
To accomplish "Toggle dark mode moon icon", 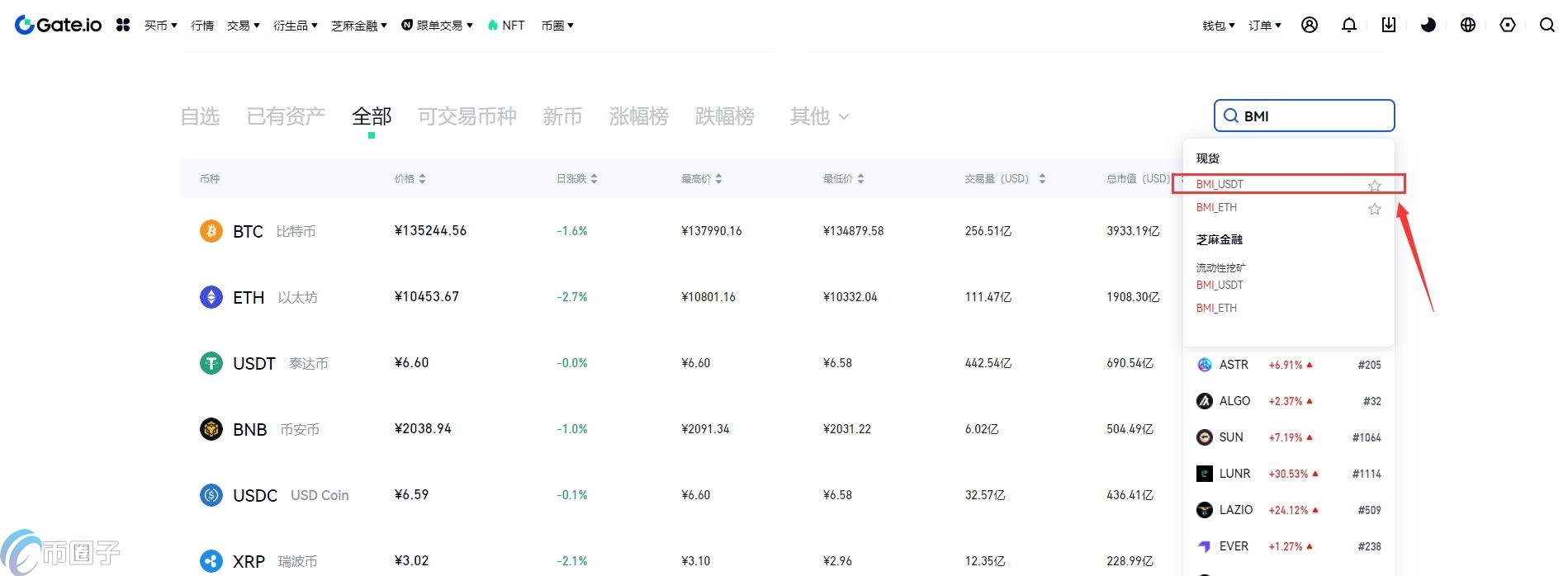I will (1428, 25).
